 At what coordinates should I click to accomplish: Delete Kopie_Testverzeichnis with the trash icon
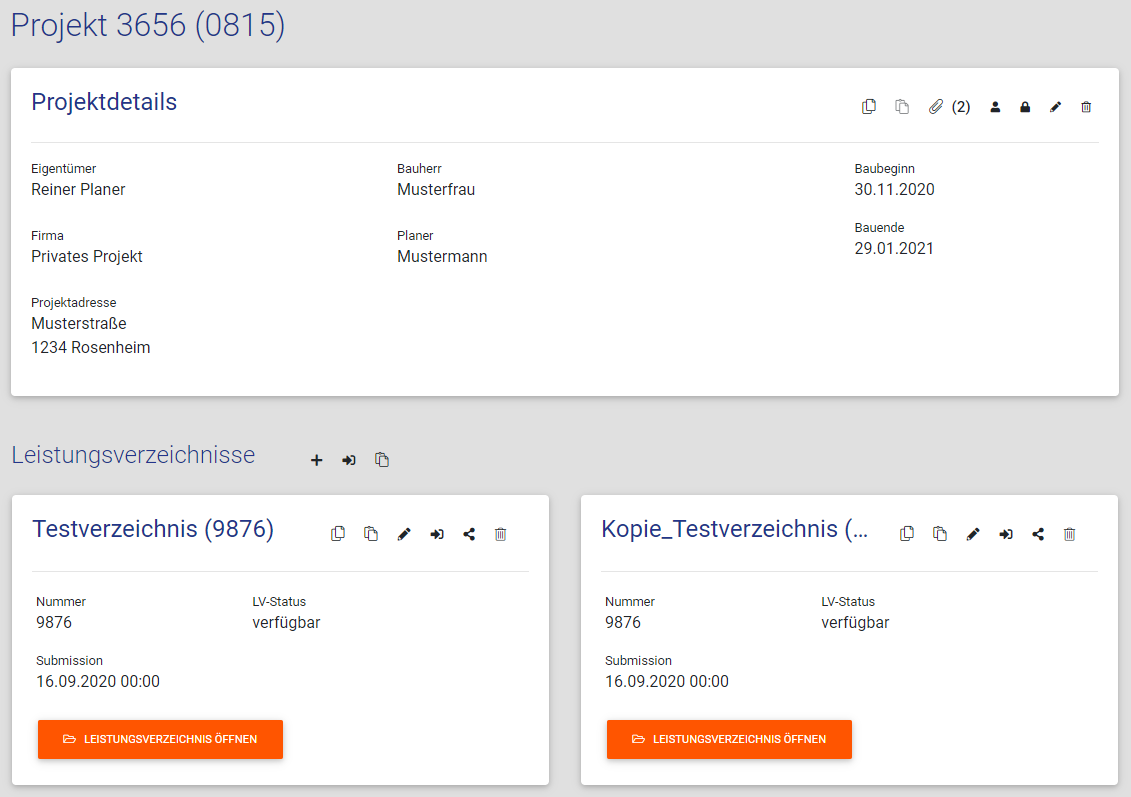[x=1069, y=534]
